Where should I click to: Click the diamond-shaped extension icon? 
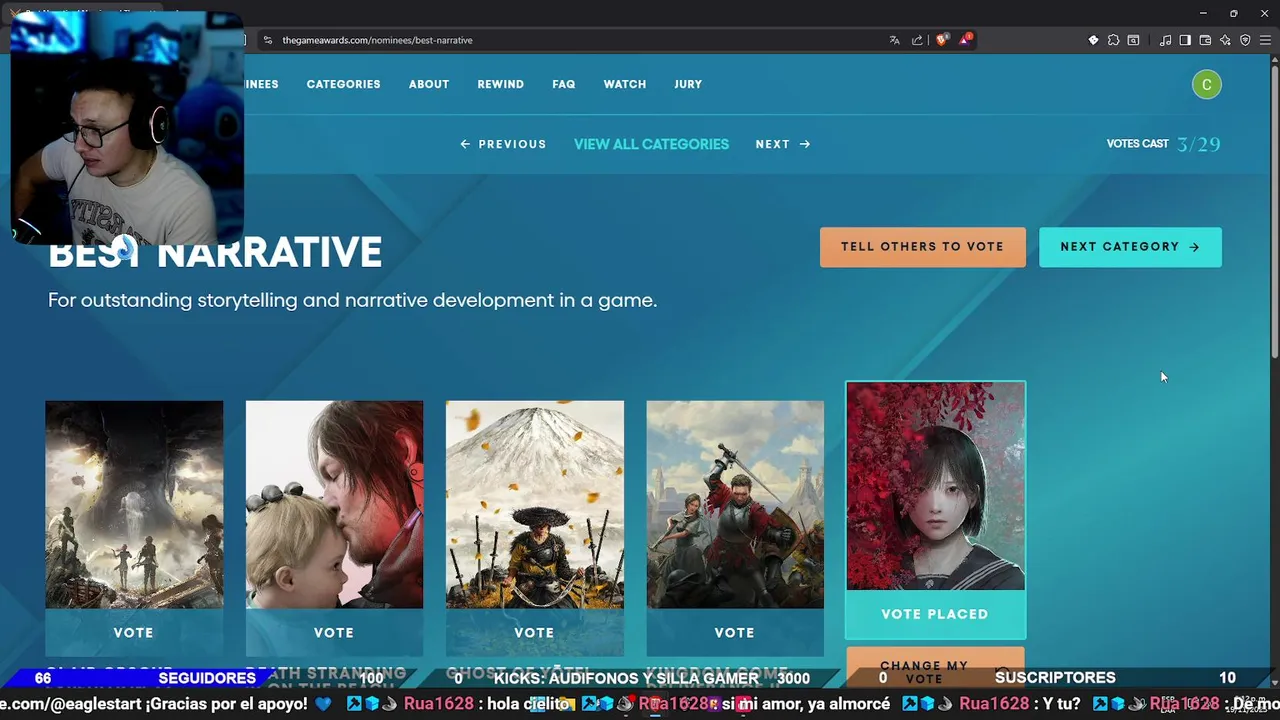(1093, 40)
